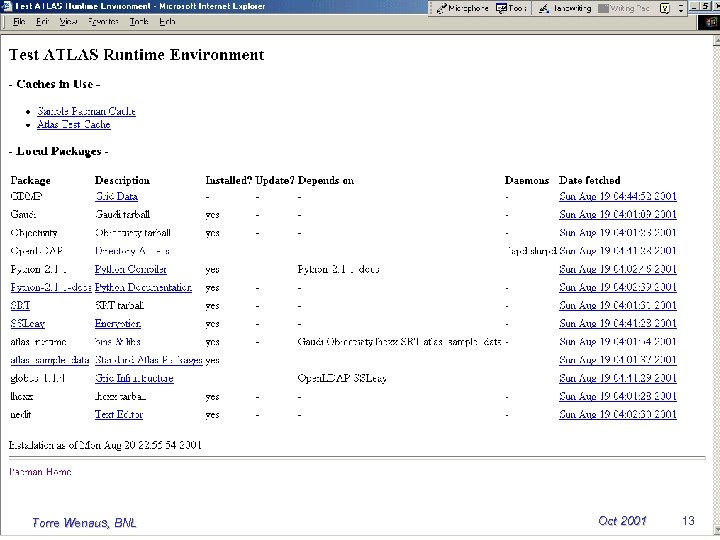
Task: Open the atlas_sample_data row date fetched link
Action: [618, 360]
